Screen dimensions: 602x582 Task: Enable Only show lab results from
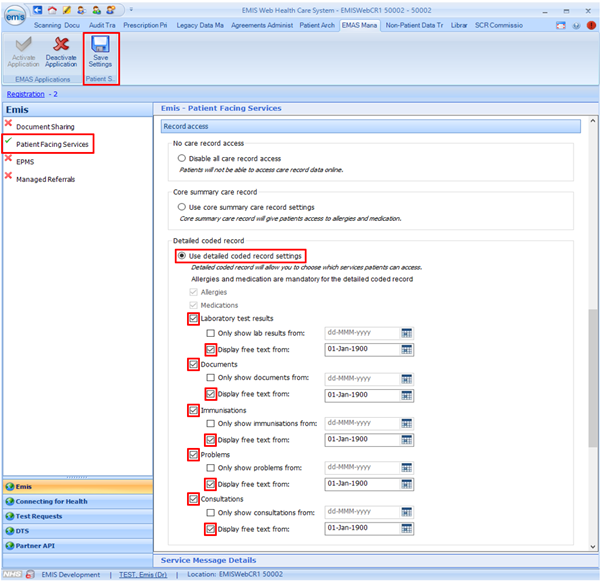pos(210,333)
